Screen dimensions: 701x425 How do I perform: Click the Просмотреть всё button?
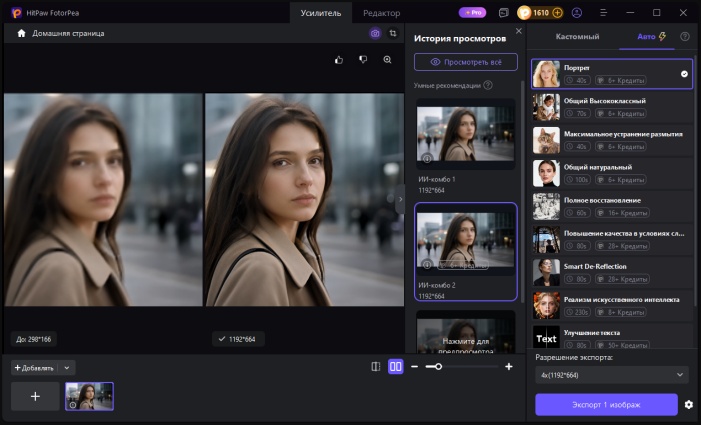466,62
